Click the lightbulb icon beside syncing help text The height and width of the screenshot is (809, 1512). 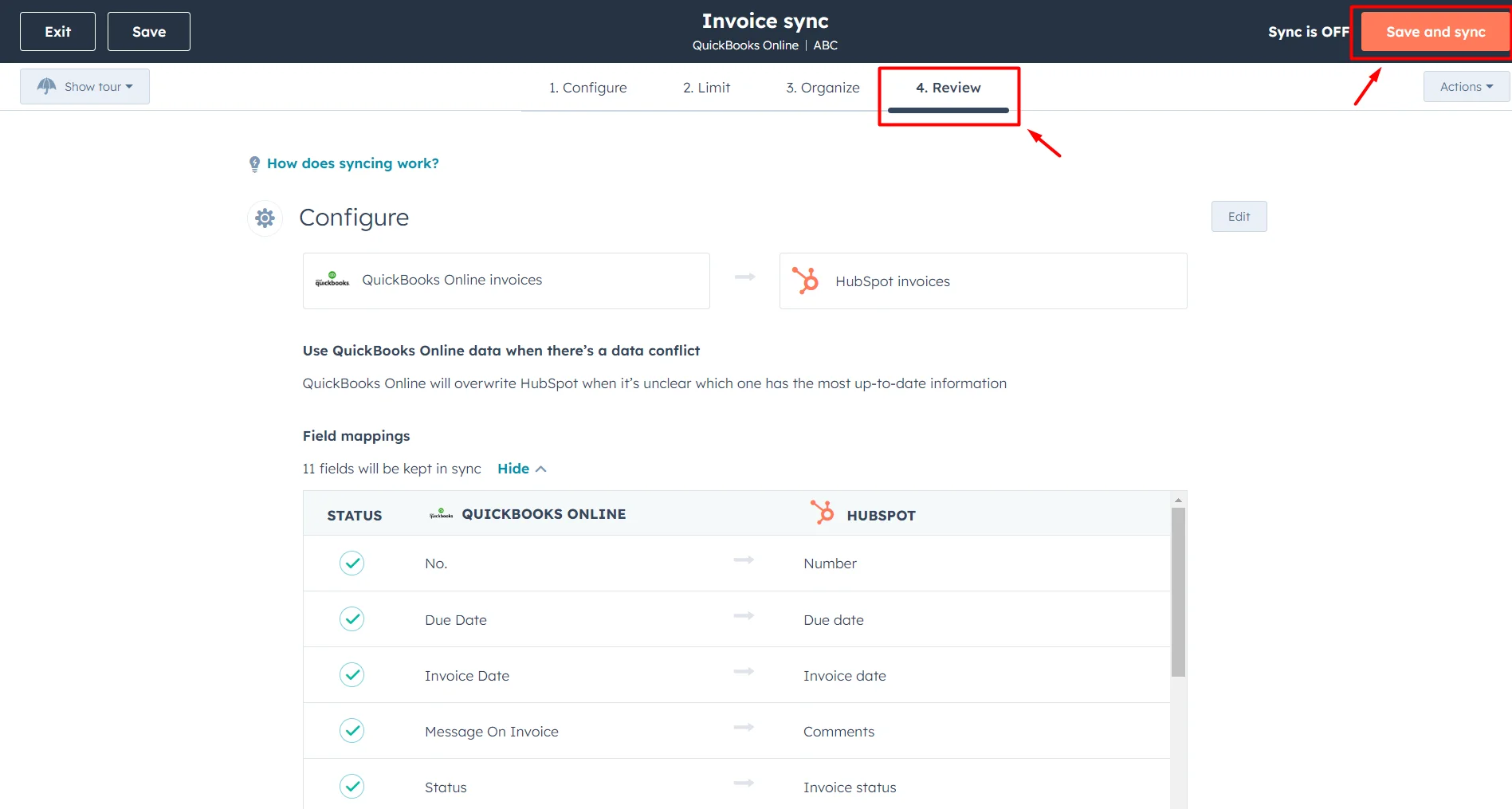[x=254, y=163]
